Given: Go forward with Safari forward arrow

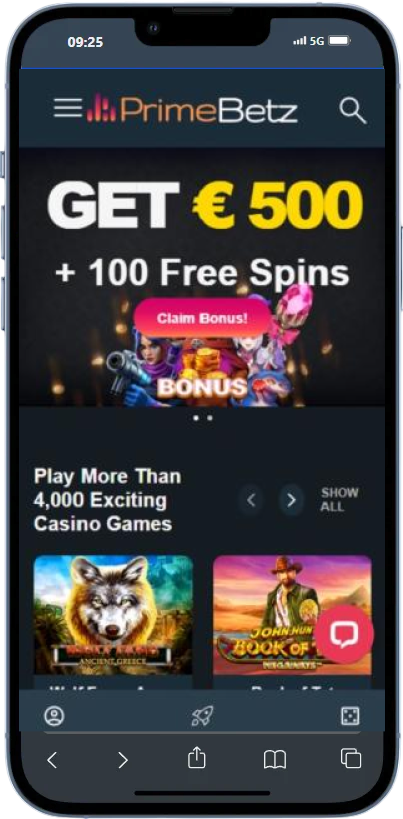Looking at the screenshot, I should [123, 759].
